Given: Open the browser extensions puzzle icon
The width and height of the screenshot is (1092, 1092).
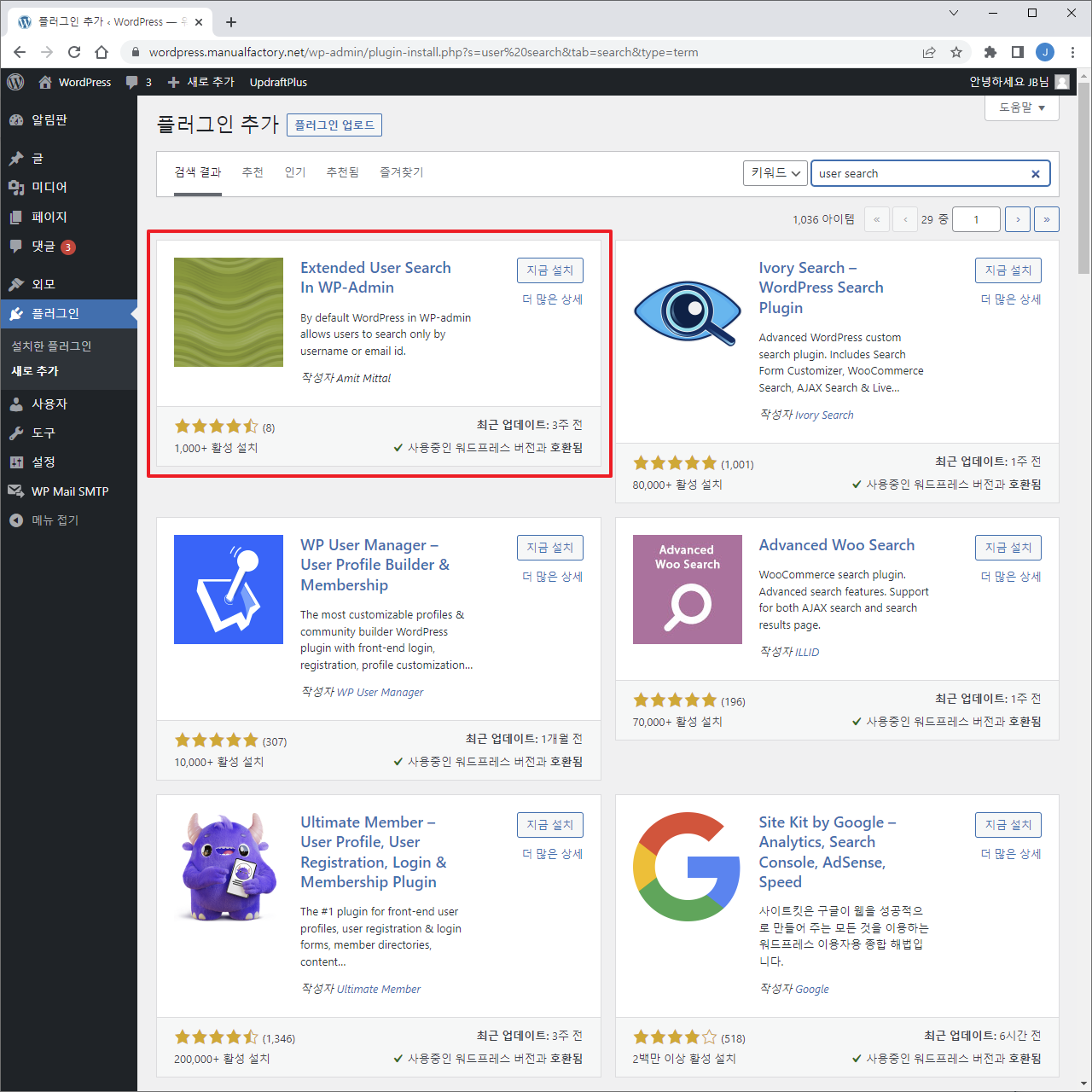Looking at the screenshot, I should [x=990, y=52].
